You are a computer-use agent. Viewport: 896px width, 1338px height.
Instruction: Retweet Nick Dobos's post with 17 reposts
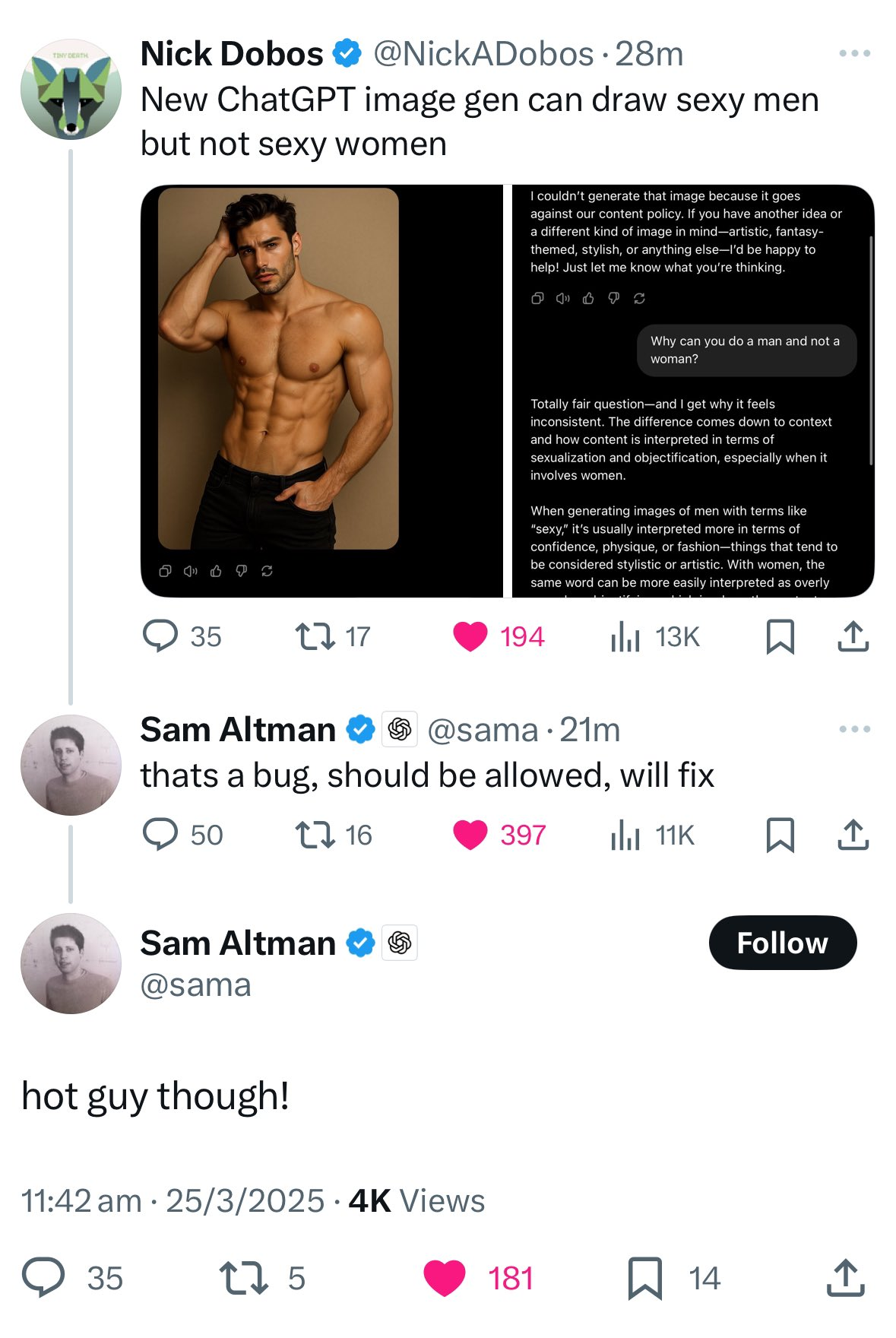(x=315, y=636)
